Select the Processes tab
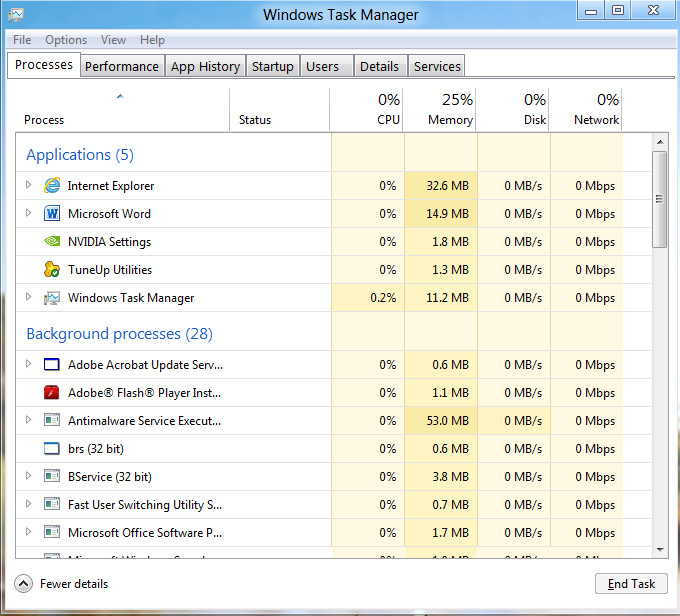The width and height of the screenshot is (680, 616). point(44,65)
